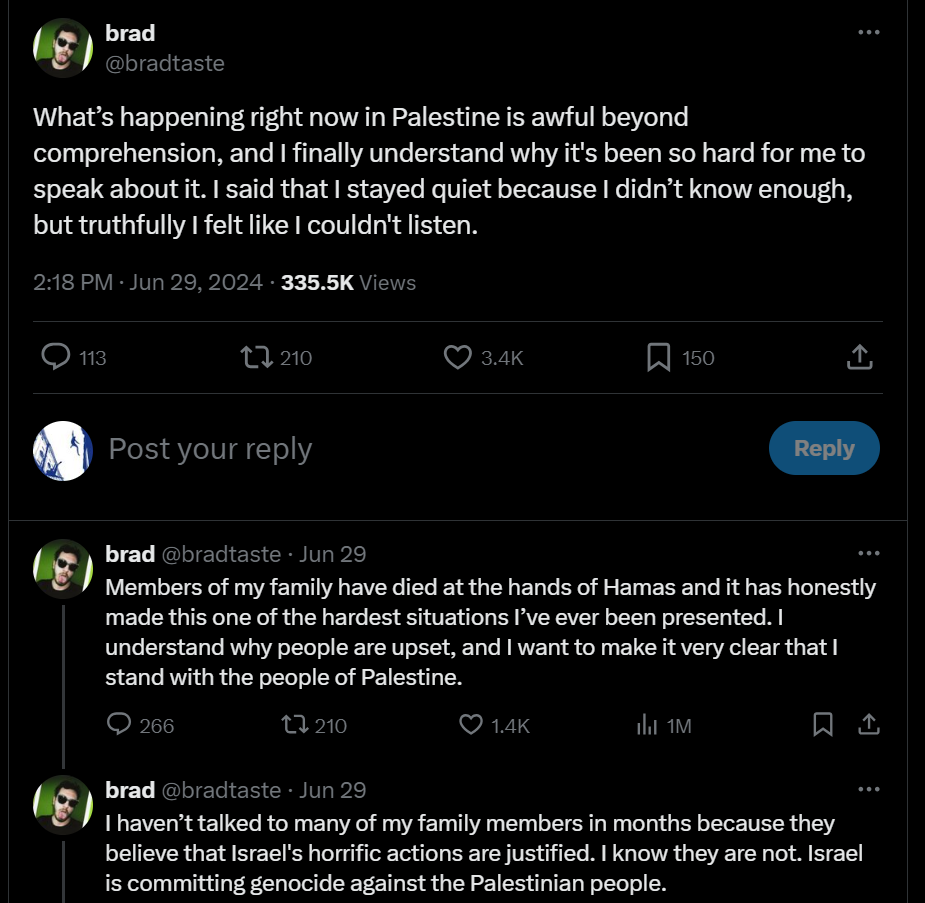
Task: Click the blue Reply button
Action: pyautogui.click(x=824, y=448)
